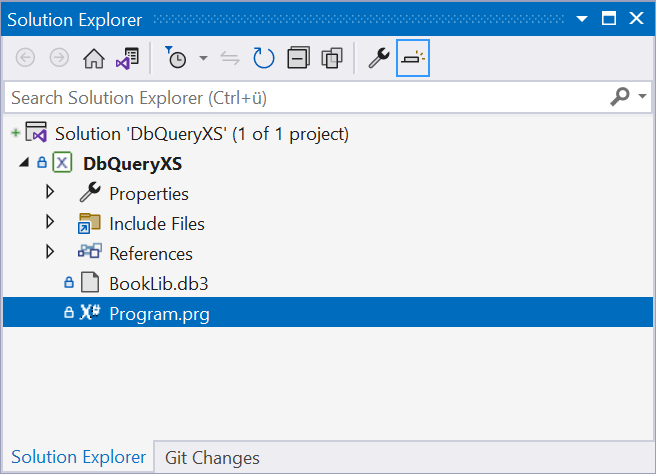This screenshot has height=474, width=656.
Task: Click the BookLib.db3 document icon
Action: point(90,282)
